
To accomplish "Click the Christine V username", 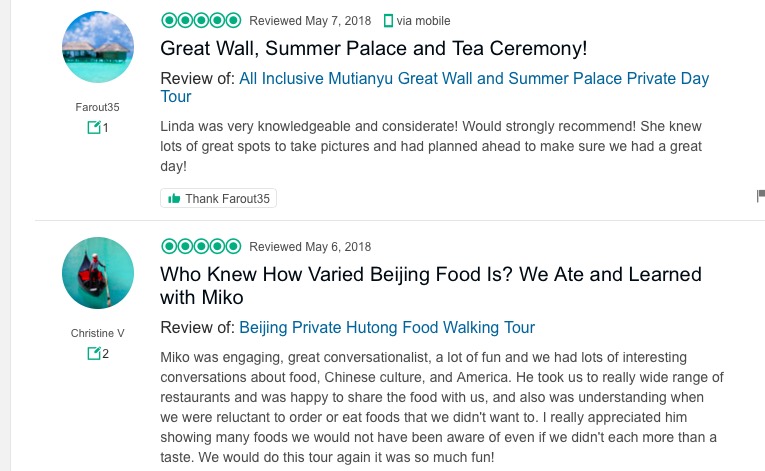I will coord(98,332).
